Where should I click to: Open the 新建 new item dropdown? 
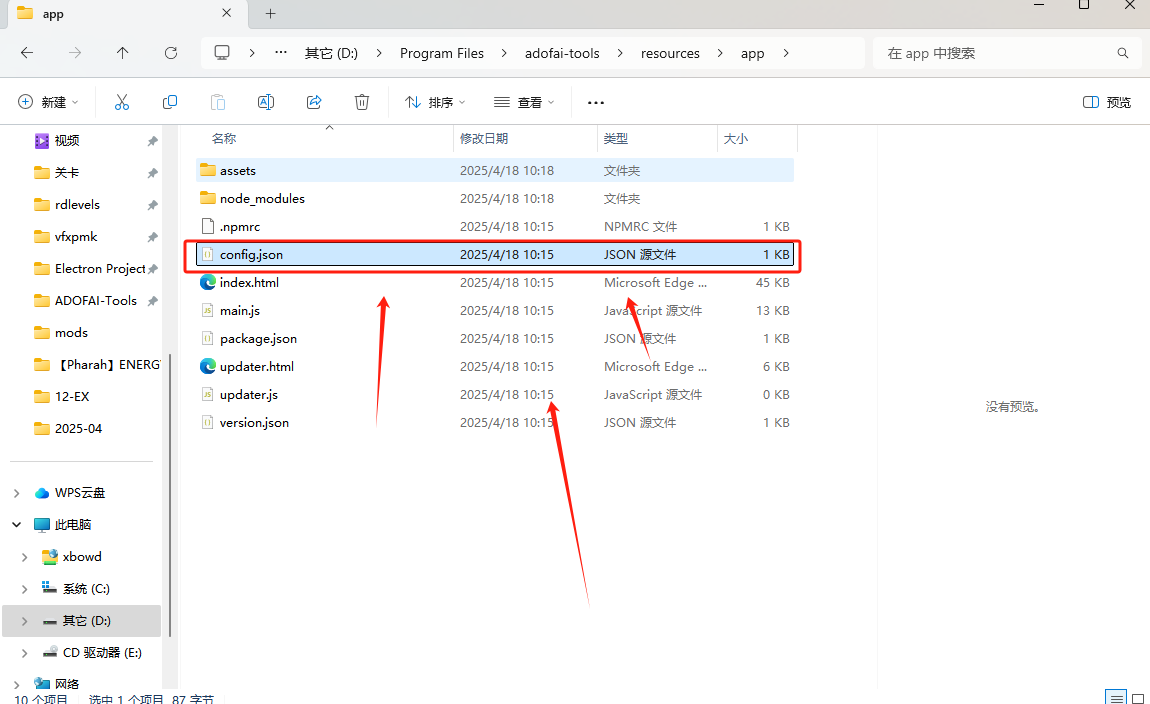(48, 102)
